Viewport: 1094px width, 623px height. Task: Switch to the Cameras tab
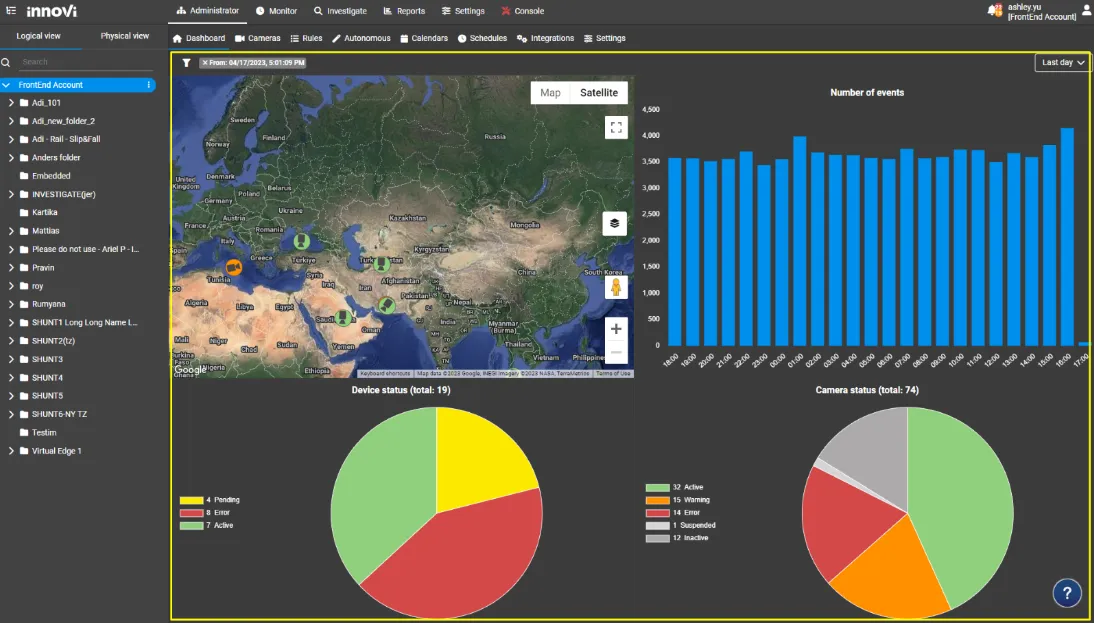coord(257,38)
